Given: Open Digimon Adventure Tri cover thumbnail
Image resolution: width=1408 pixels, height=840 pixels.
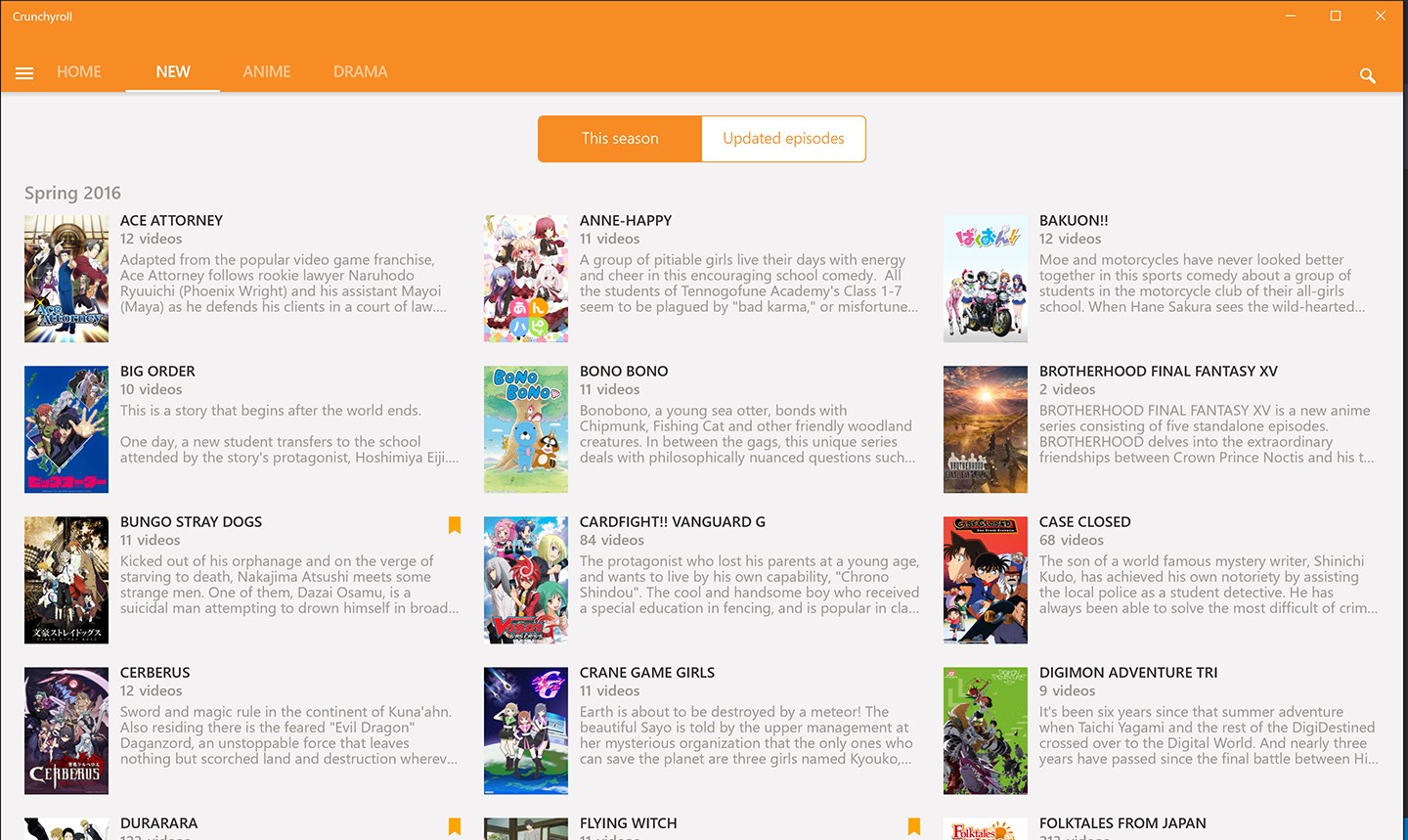Looking at the screenshot, I should (986, 730).
